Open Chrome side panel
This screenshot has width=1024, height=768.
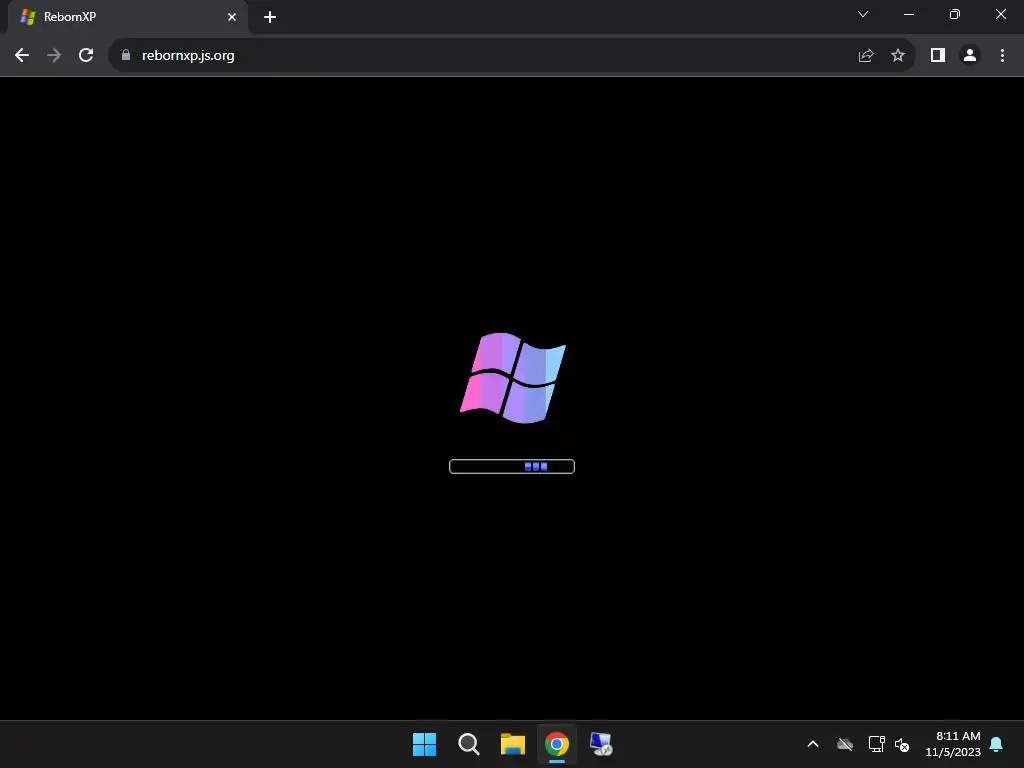click(x=938, y=56)
